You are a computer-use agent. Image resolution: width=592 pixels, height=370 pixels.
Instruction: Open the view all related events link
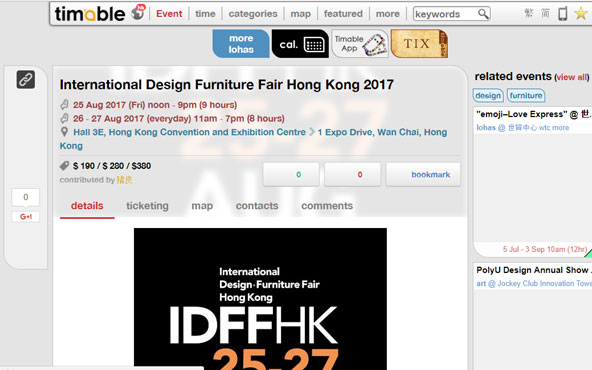click(x=572, y=77)
